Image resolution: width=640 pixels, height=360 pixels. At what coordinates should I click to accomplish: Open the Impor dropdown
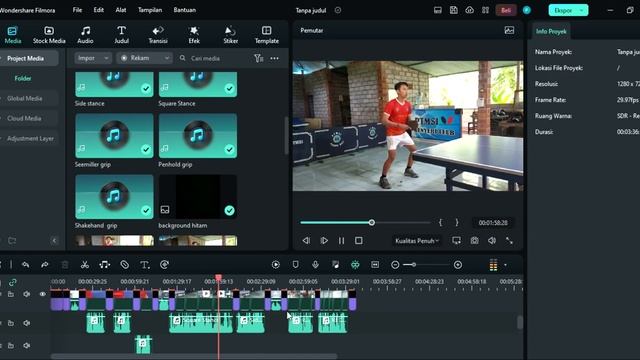(x=93, y=58)
